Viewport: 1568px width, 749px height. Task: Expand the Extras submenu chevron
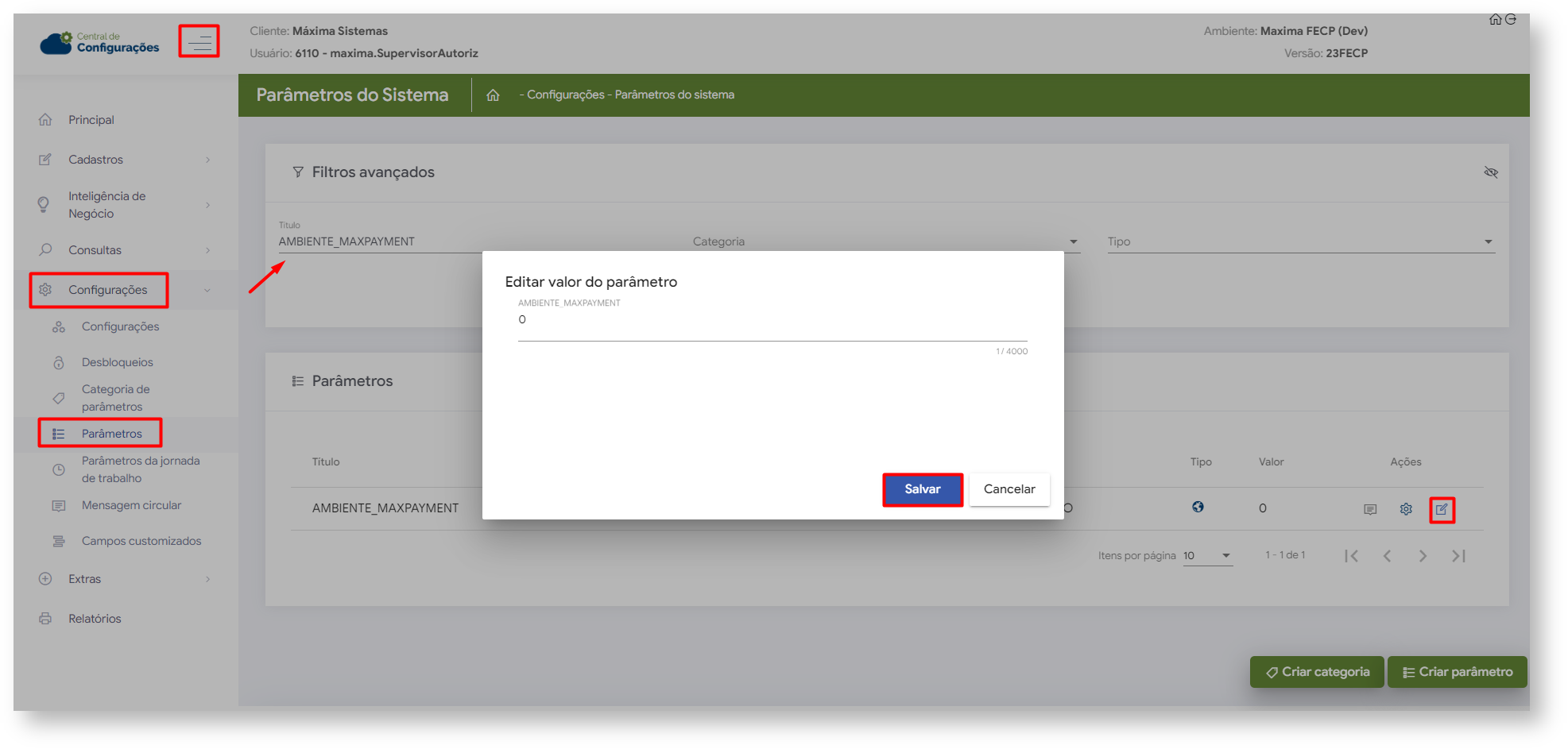[208, 579]
